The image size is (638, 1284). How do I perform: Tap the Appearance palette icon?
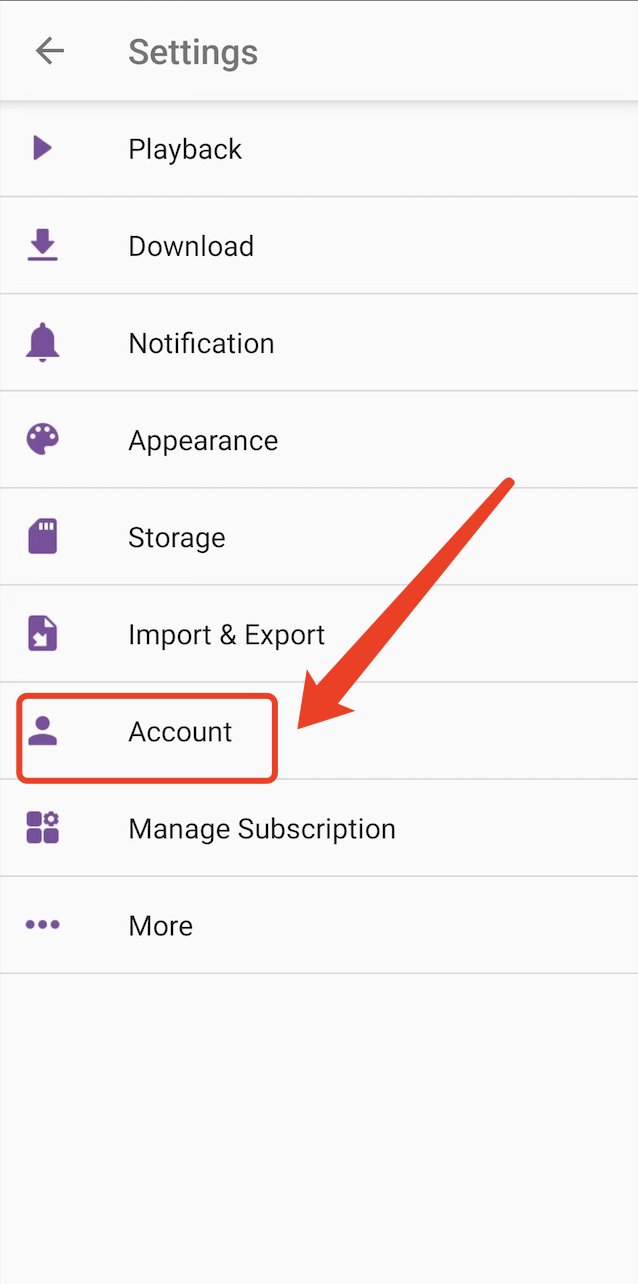click(42, 440)
